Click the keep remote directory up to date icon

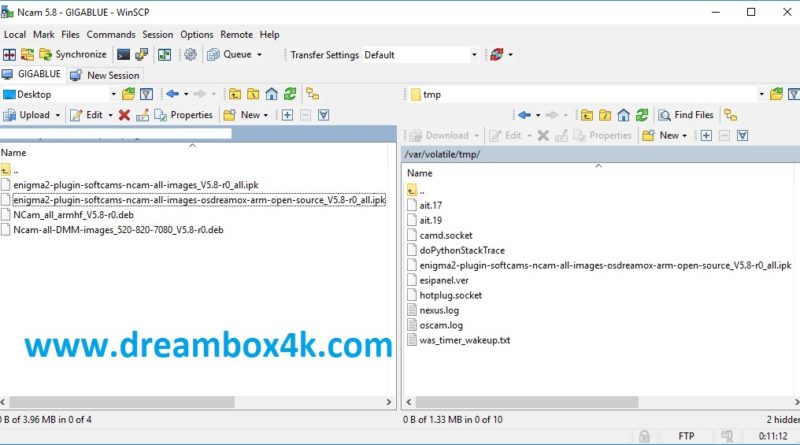pos(164,55)
